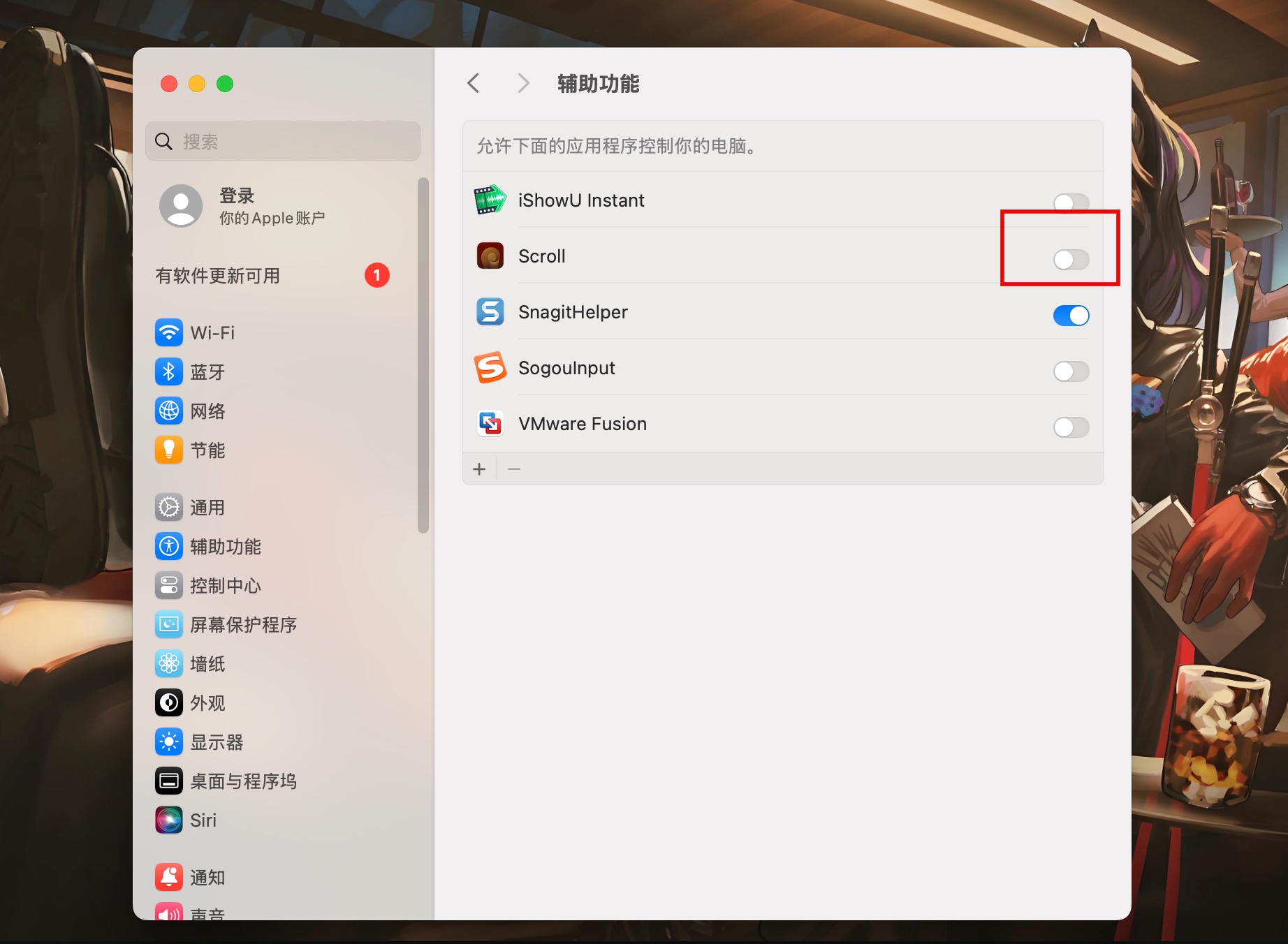1288x944 pixels.
Task: Click the Displays (显示器) icon
Action: tap(169, 742)
